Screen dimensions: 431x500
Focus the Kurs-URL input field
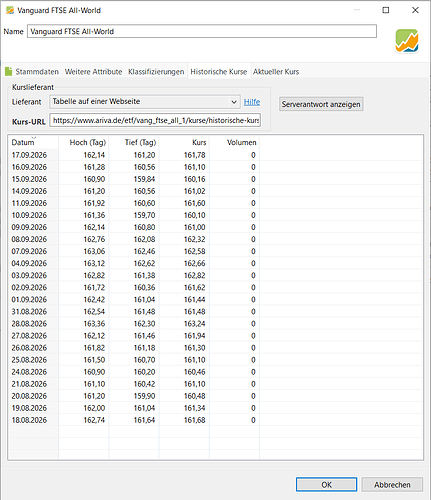point(155,120)
